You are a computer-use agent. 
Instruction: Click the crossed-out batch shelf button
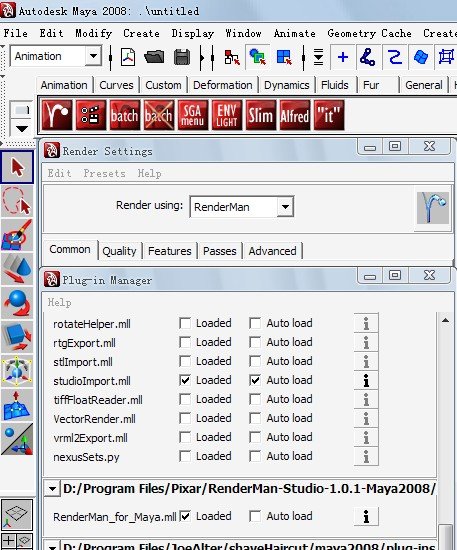[159, 115]
